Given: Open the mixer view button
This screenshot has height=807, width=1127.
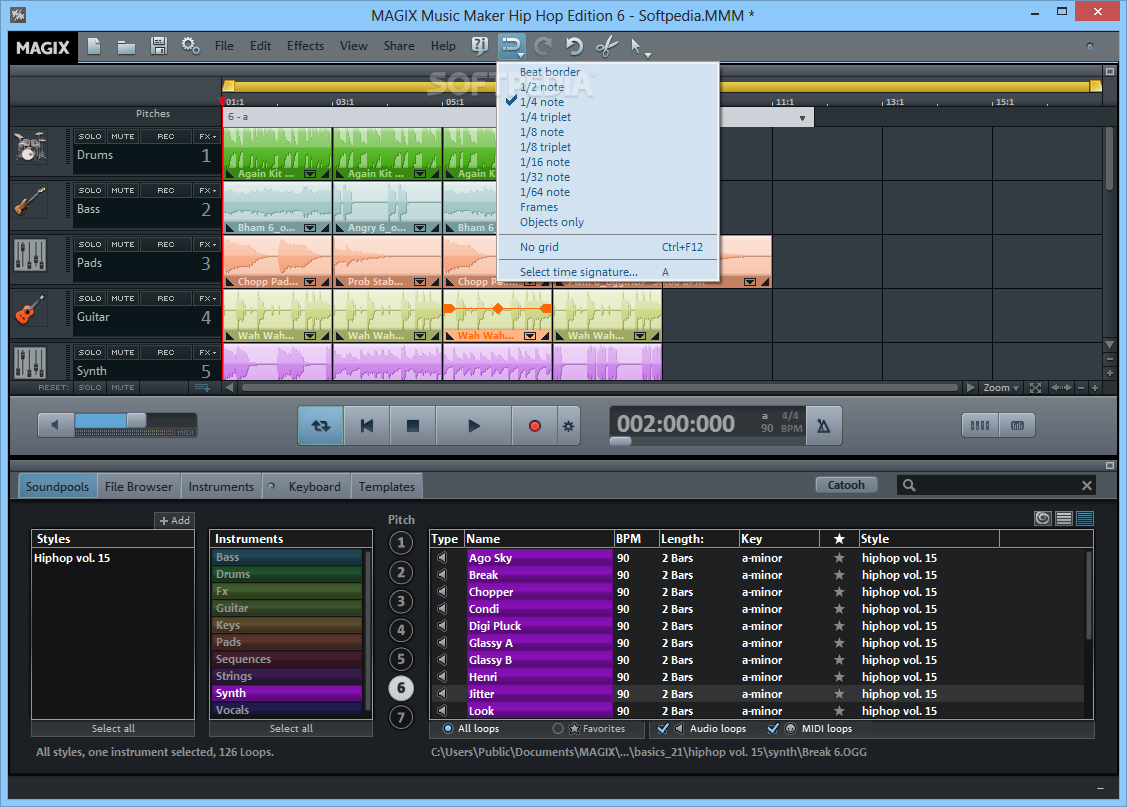Looking at the screenshot, I should [x=980, y=425].
